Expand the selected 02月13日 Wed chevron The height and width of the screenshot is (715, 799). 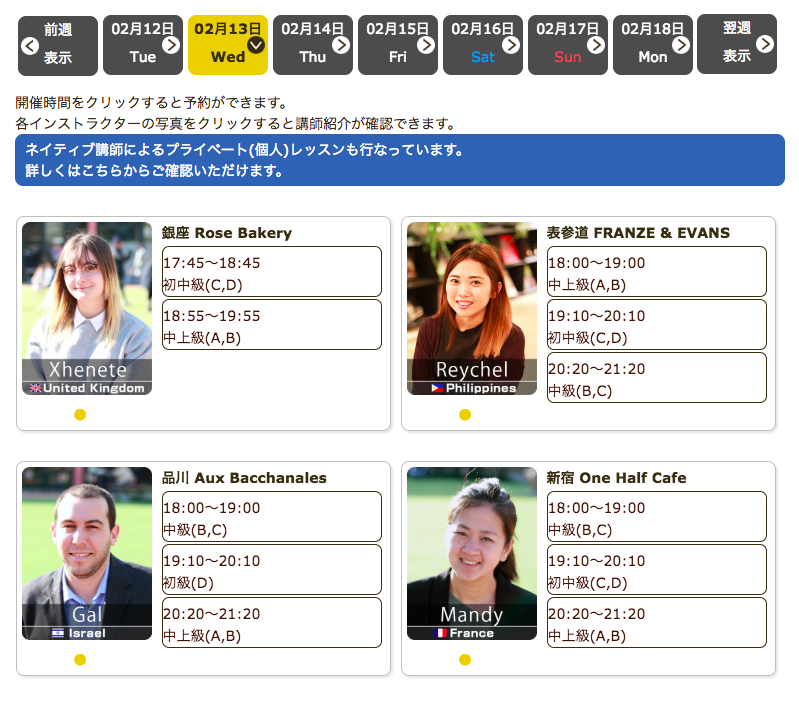pos(256,45)
